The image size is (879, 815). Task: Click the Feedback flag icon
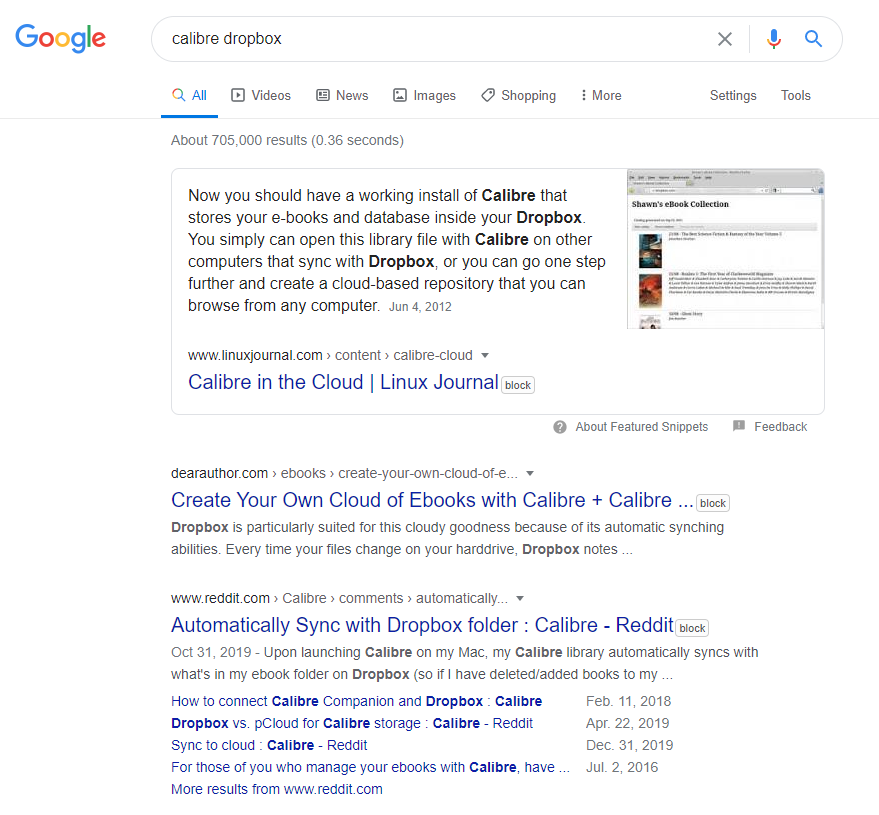[739, 427]
